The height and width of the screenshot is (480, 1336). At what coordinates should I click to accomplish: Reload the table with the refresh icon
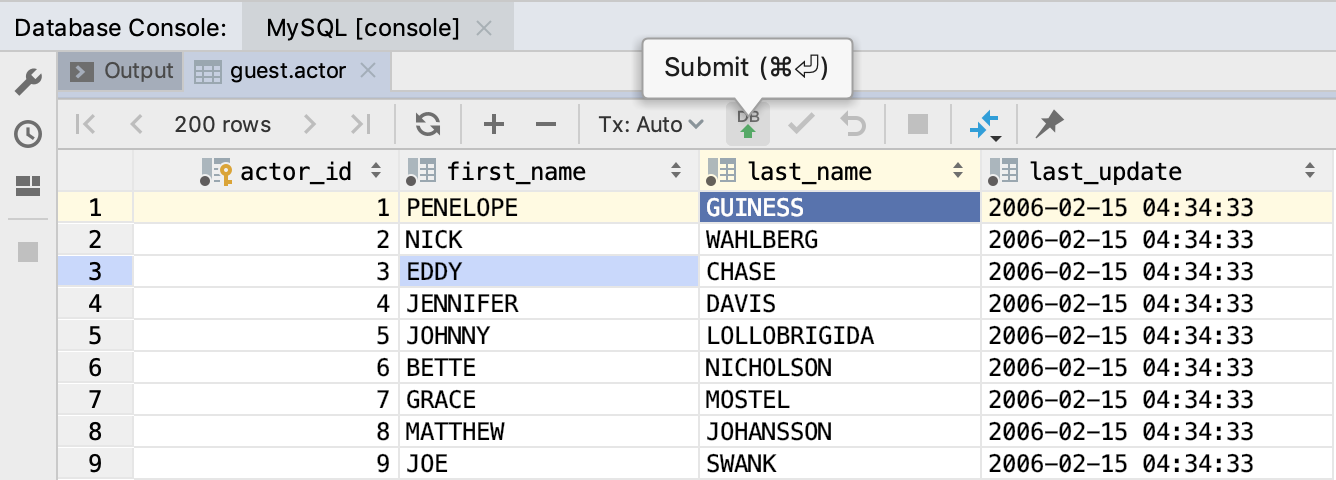(428, 124)
